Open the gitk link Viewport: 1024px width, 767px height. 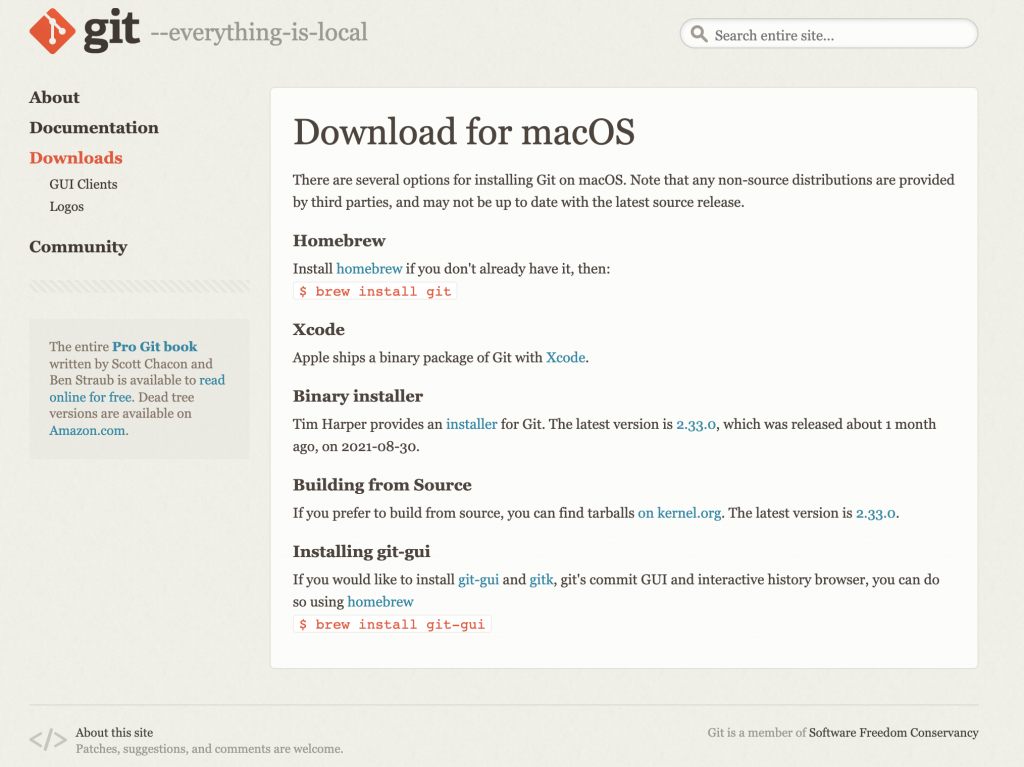point(541,579)
